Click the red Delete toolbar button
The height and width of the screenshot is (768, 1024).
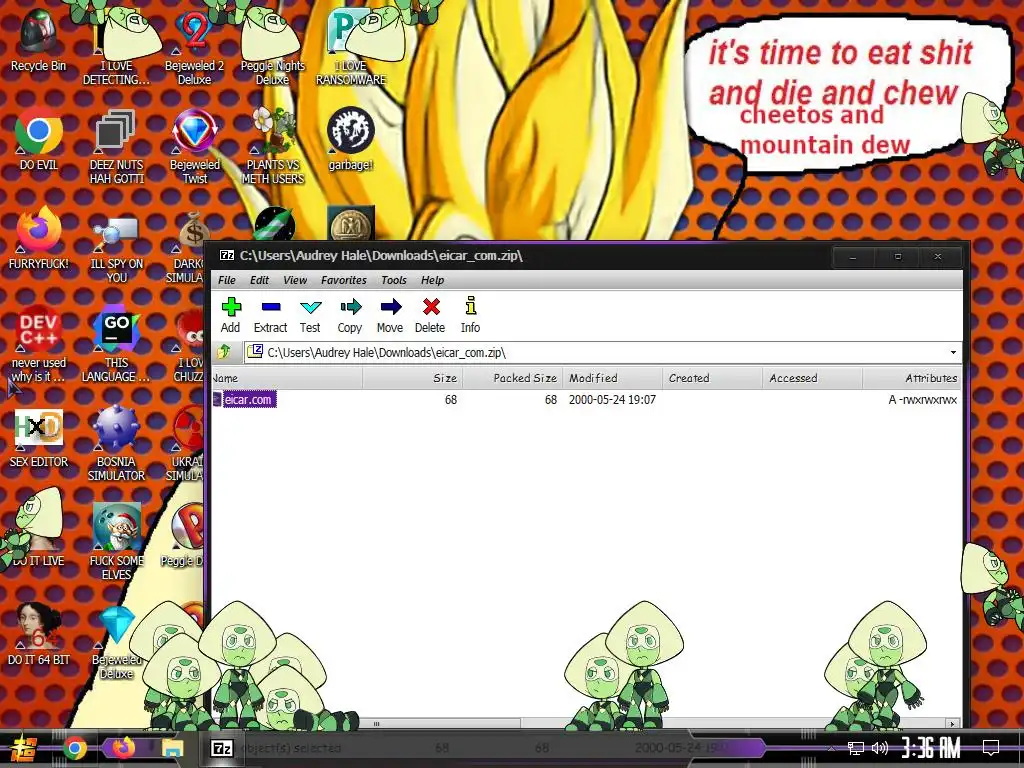pos(430,315)
